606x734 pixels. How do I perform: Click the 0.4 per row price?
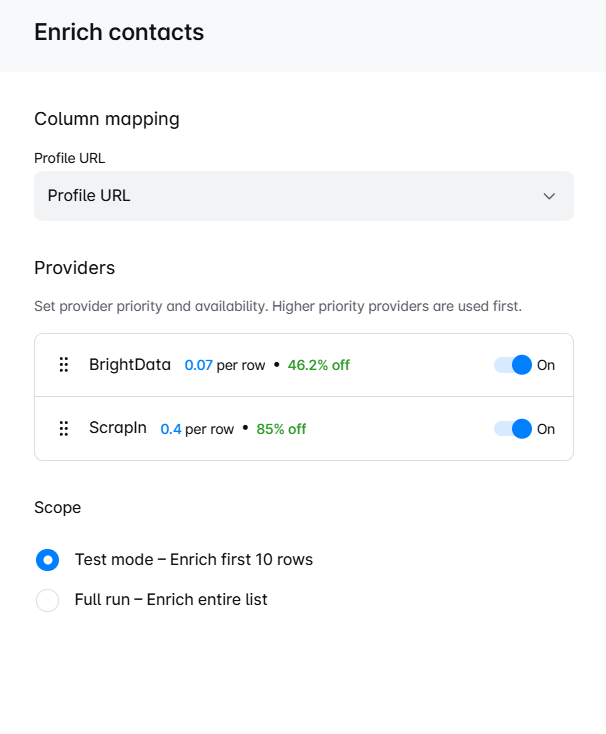(x=197, y=429)
